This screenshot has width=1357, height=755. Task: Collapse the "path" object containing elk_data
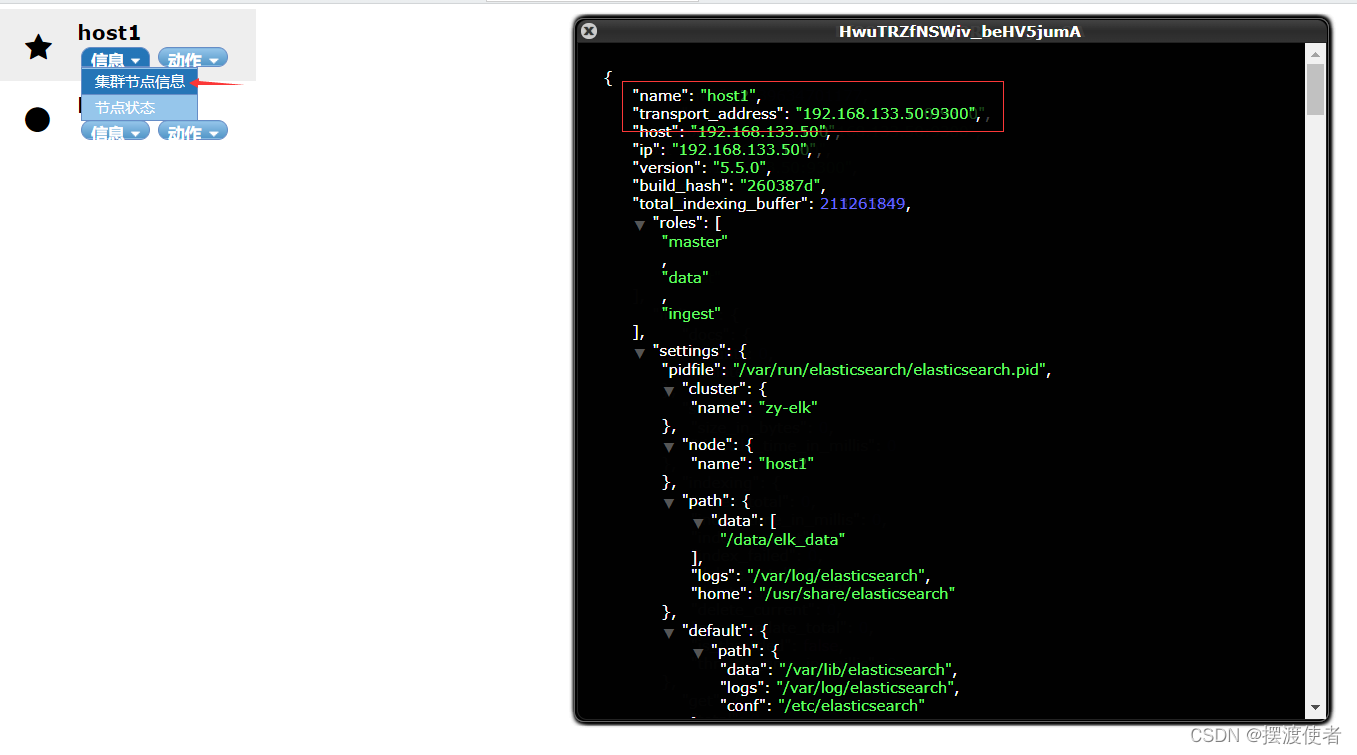pyautogui.click(x=669, y=502)
